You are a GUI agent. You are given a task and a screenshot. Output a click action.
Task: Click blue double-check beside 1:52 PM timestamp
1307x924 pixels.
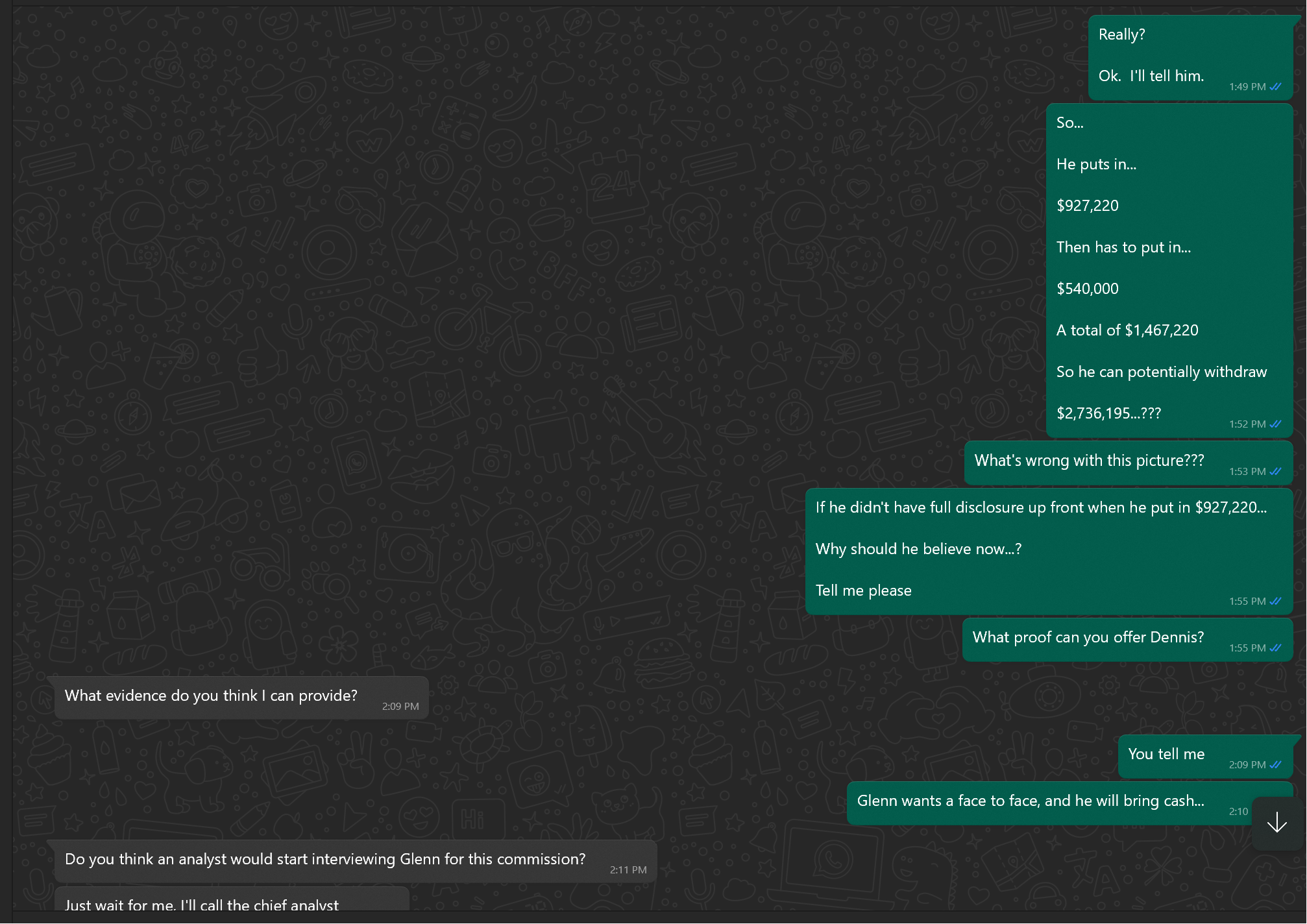(x=1275, y=424)
